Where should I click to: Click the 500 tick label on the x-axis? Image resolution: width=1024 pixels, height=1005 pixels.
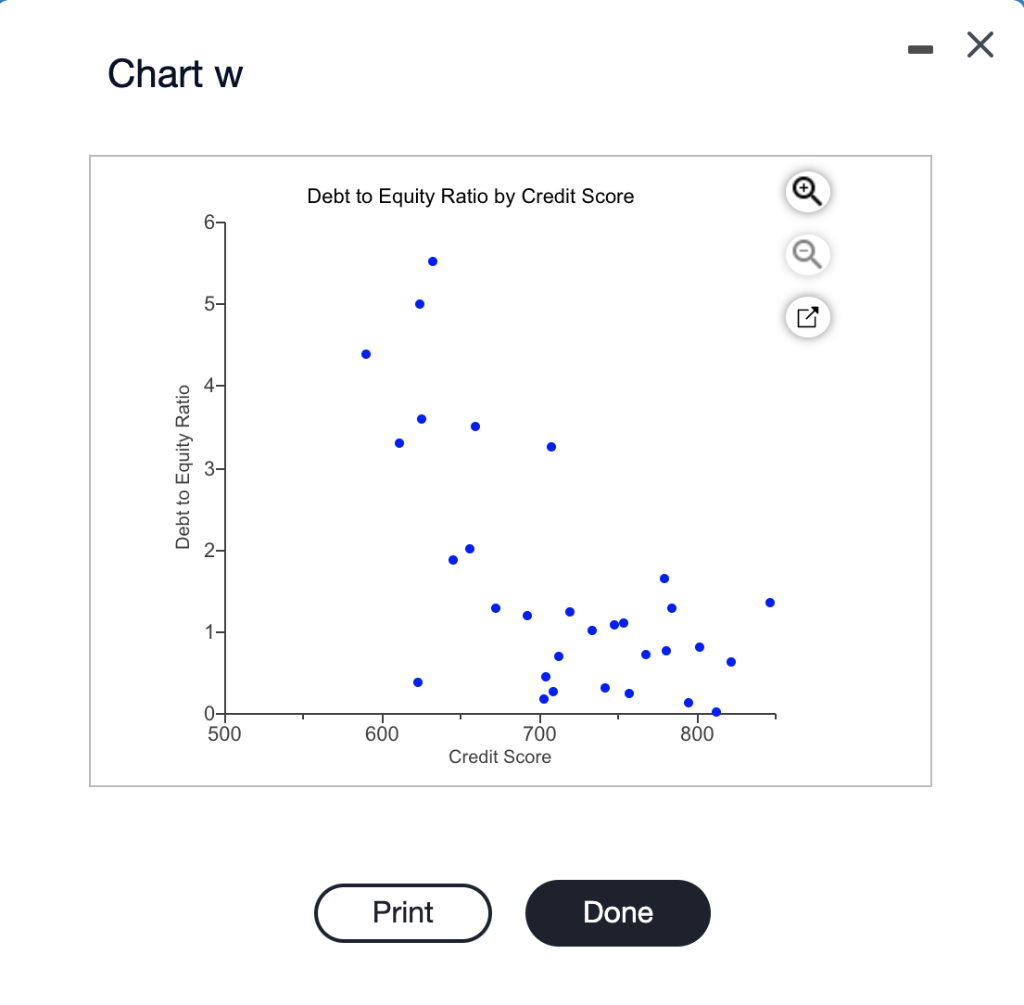tap(224, 733)
